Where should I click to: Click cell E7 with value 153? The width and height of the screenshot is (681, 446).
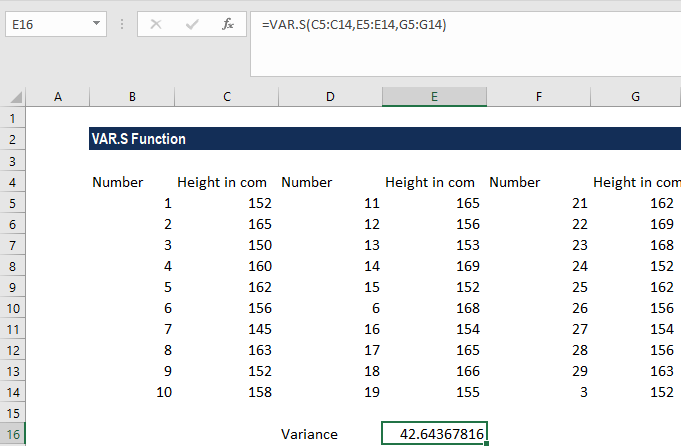tap(434, 245)
